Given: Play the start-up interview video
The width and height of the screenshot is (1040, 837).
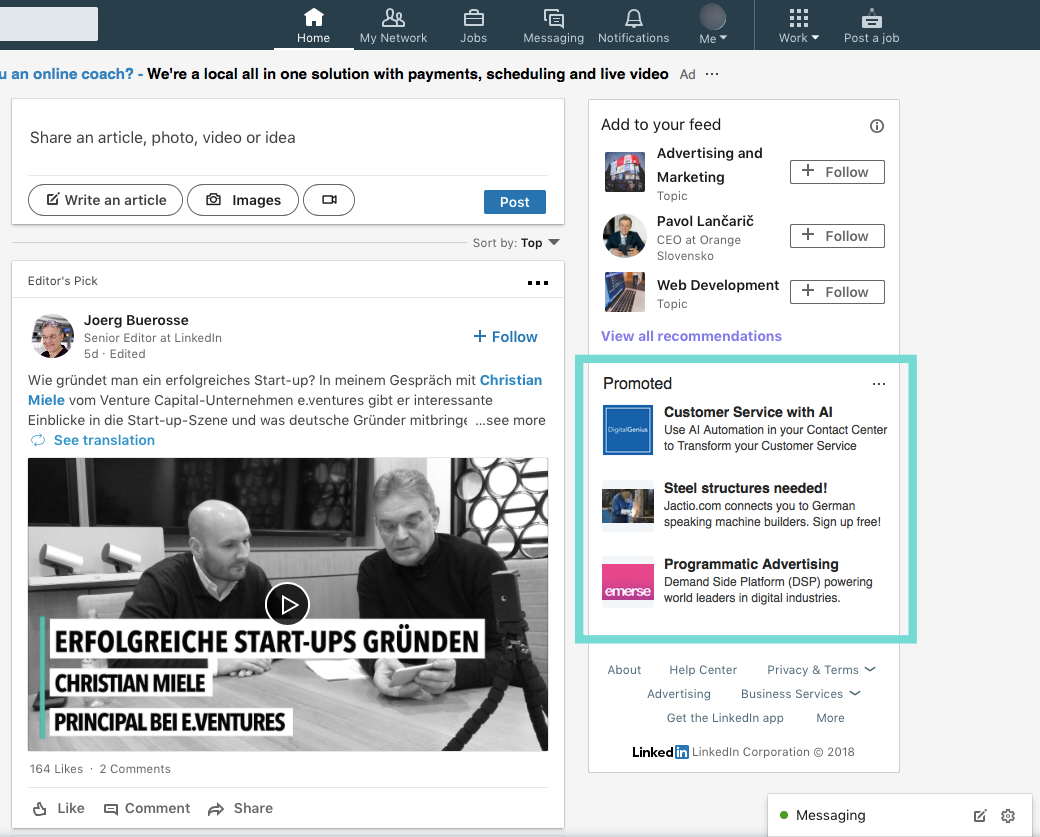Looking at the screenshot, I should tap(287, 604).
